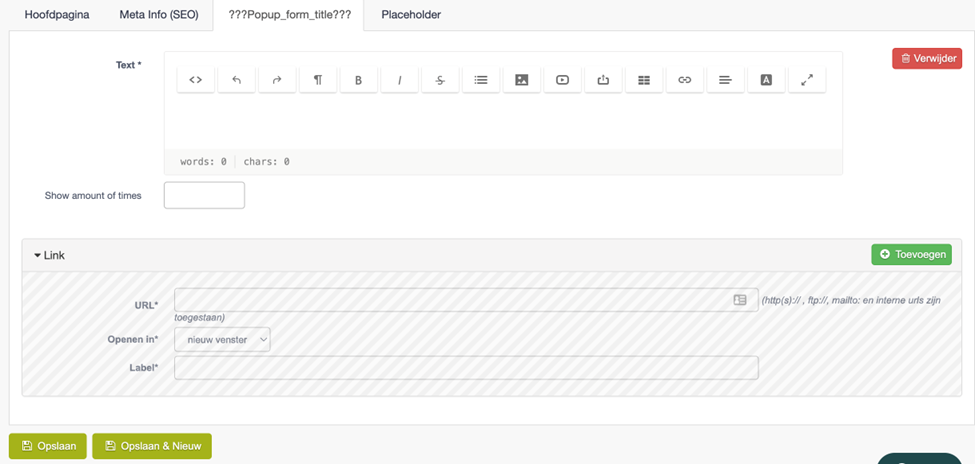Image resolution: width=975 pixels, height=464 pixels.
Task: Undo last edit in text editor
Action: click(236, 80)
